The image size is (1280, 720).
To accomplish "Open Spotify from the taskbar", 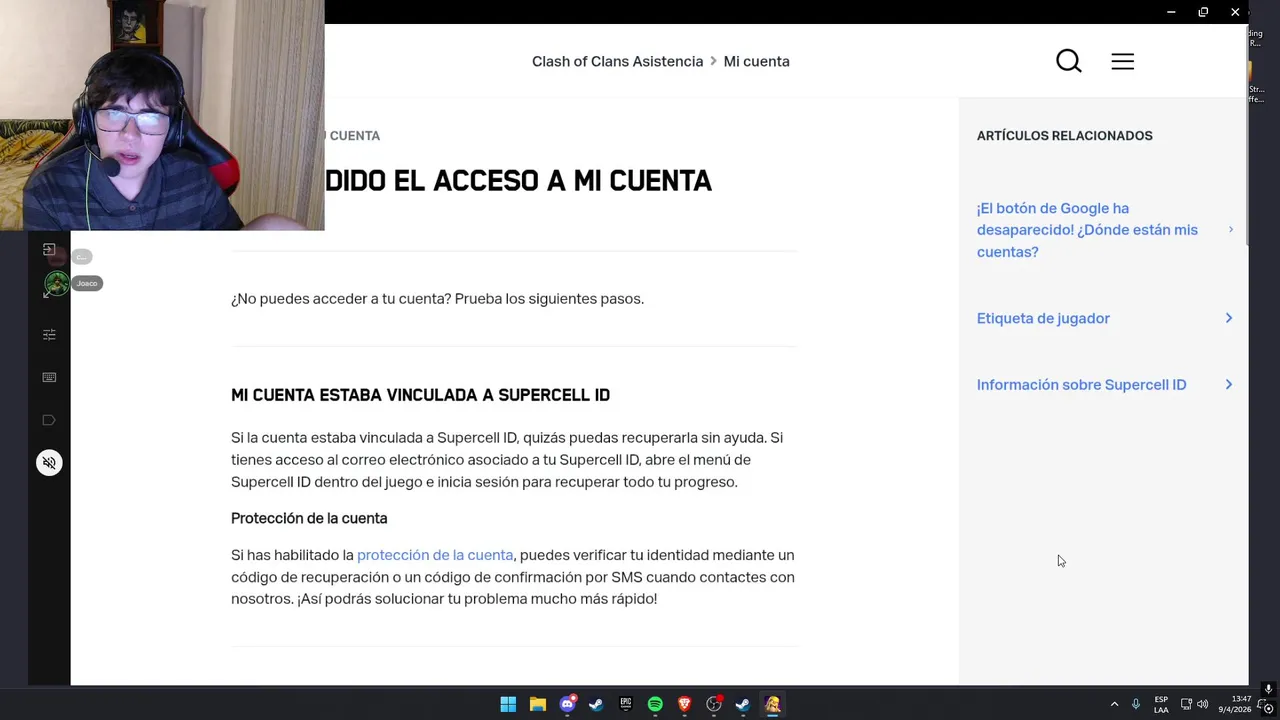I will pyautogui.click(x=655, y=704).
